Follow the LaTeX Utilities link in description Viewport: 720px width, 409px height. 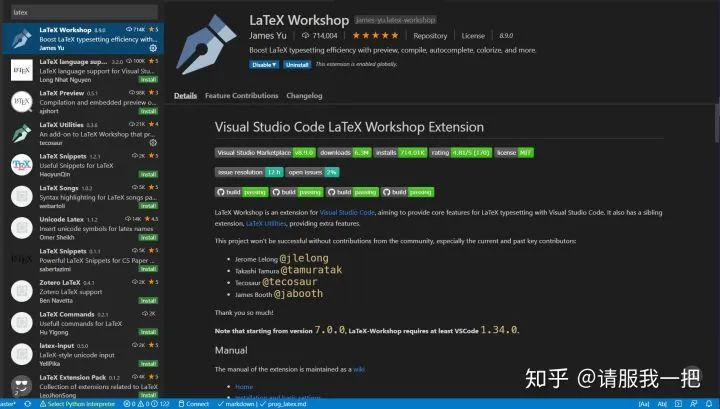pyautogui.click(x=266, y=224)
